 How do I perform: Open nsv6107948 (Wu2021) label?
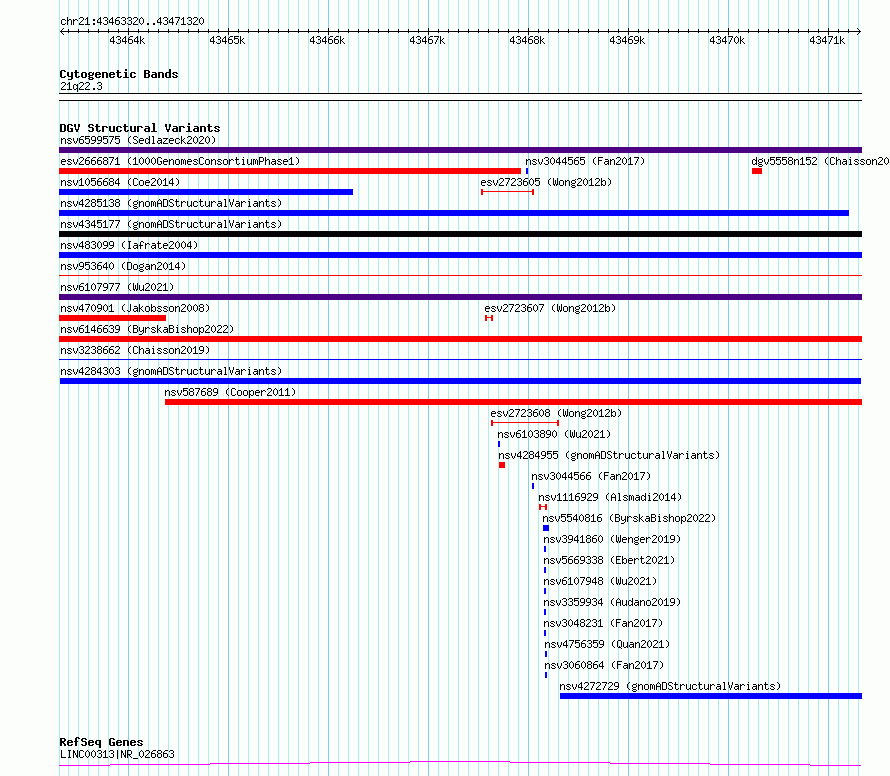click(x=600, y=581)
